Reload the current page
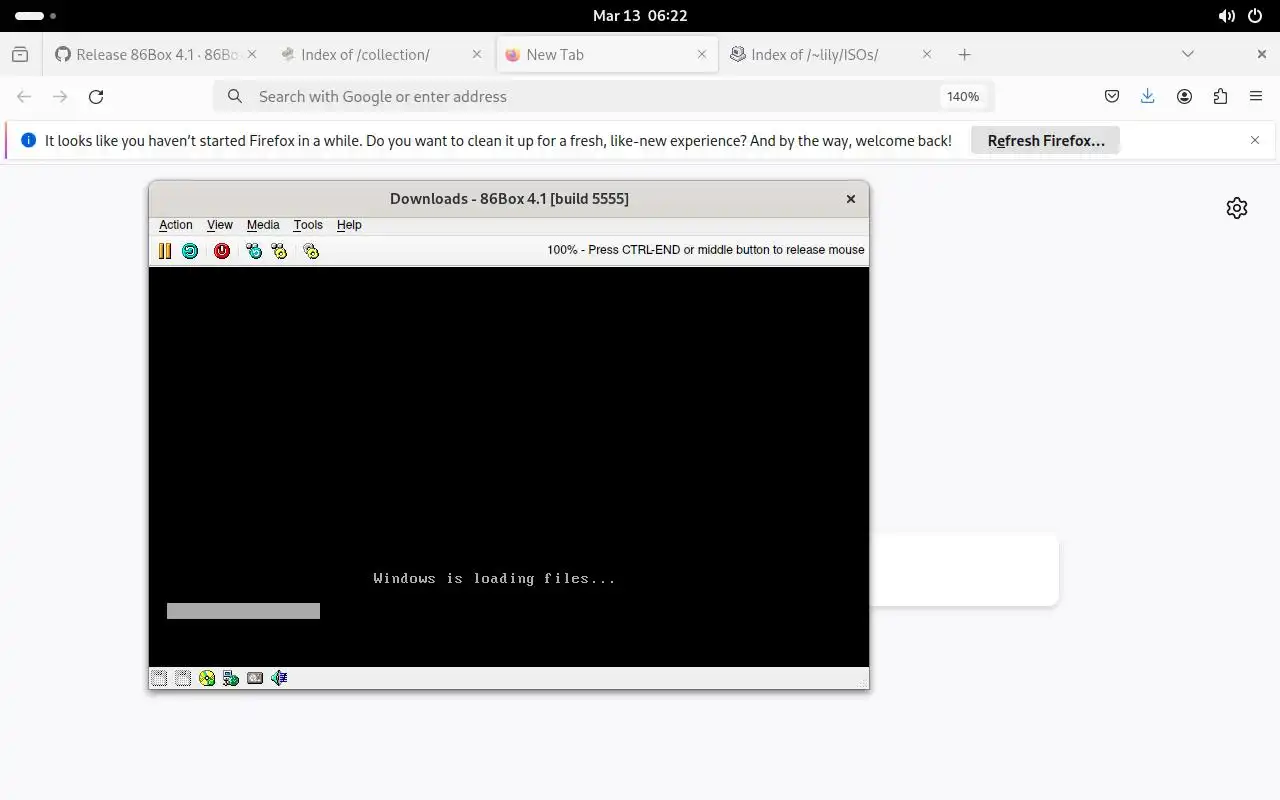The image size is (1280, 800). (x=96, y=97)
